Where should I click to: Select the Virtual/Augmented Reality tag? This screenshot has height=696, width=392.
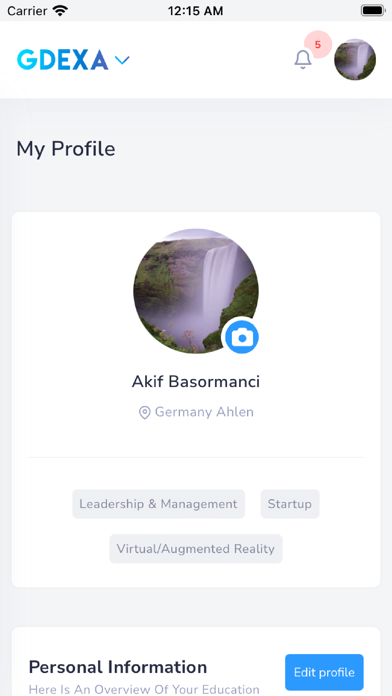[x=196, y=549]
